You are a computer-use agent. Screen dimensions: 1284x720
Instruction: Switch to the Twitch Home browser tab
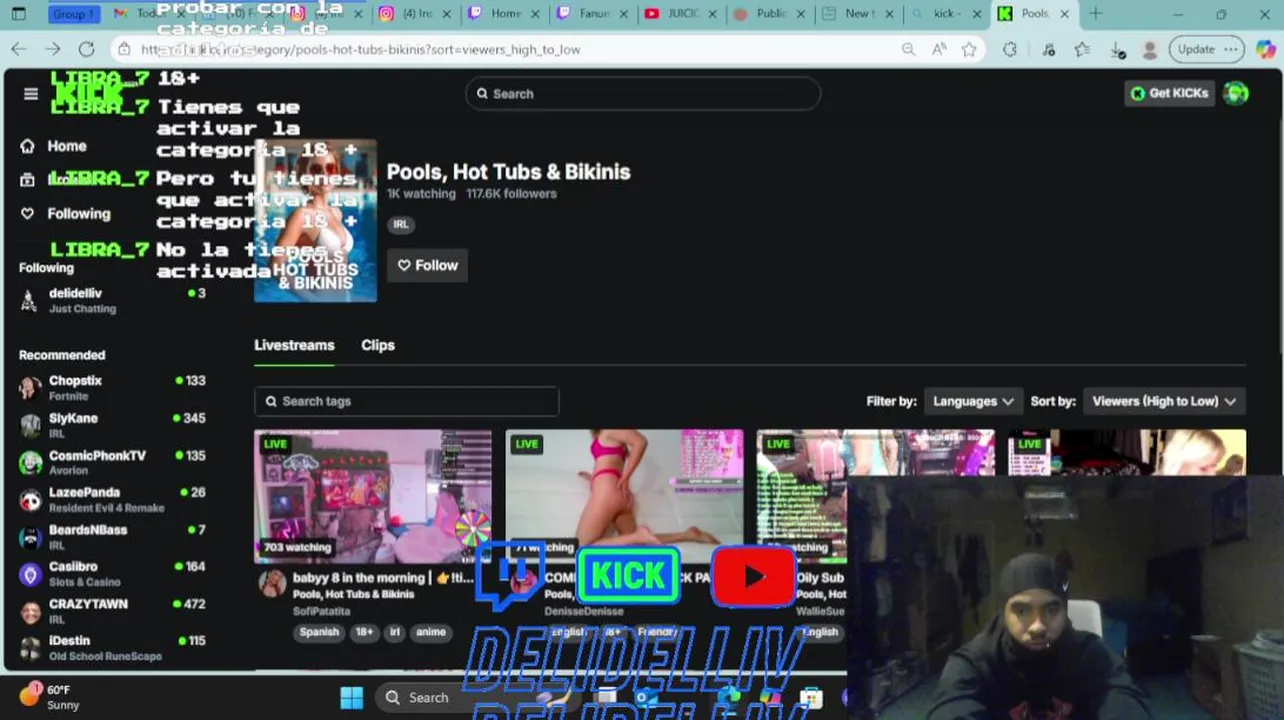pyautogui.click(x=505, y=14)
